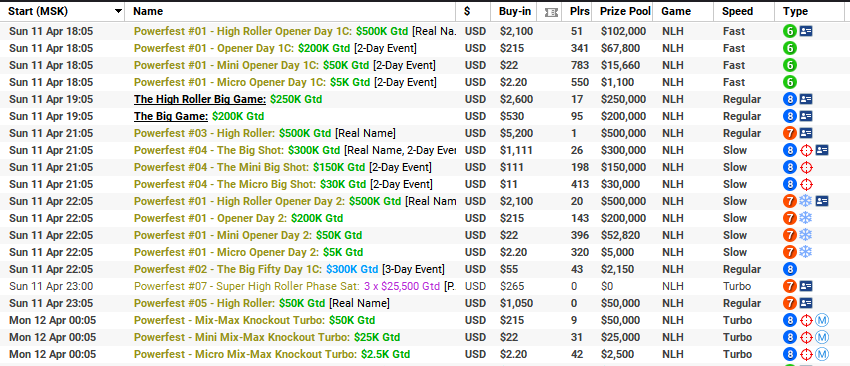Image resolution: width=850 pixels, height=366 pixels.
Task: Click the 8-max icon in The Micro Big Shot row
Action: [790, 184]
